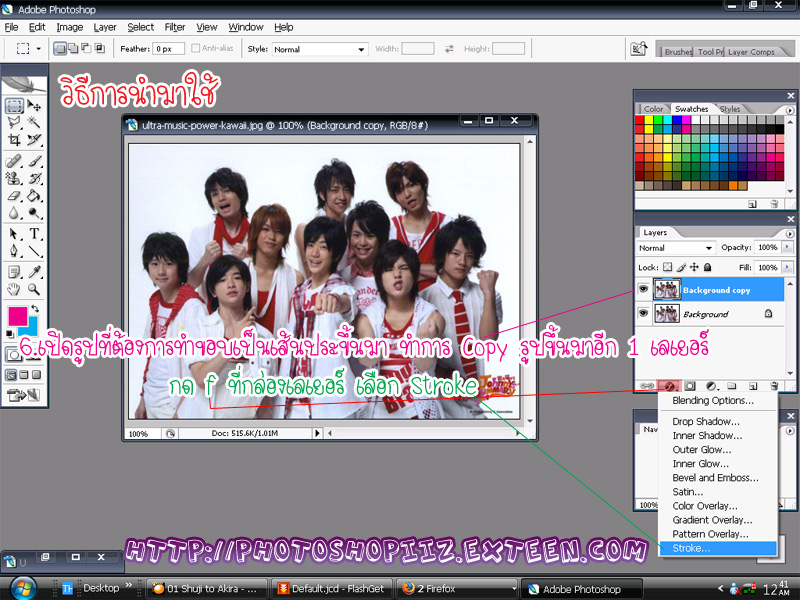Hide the Background copy layer
Screen dimensions: 800x600
[643, 289]
